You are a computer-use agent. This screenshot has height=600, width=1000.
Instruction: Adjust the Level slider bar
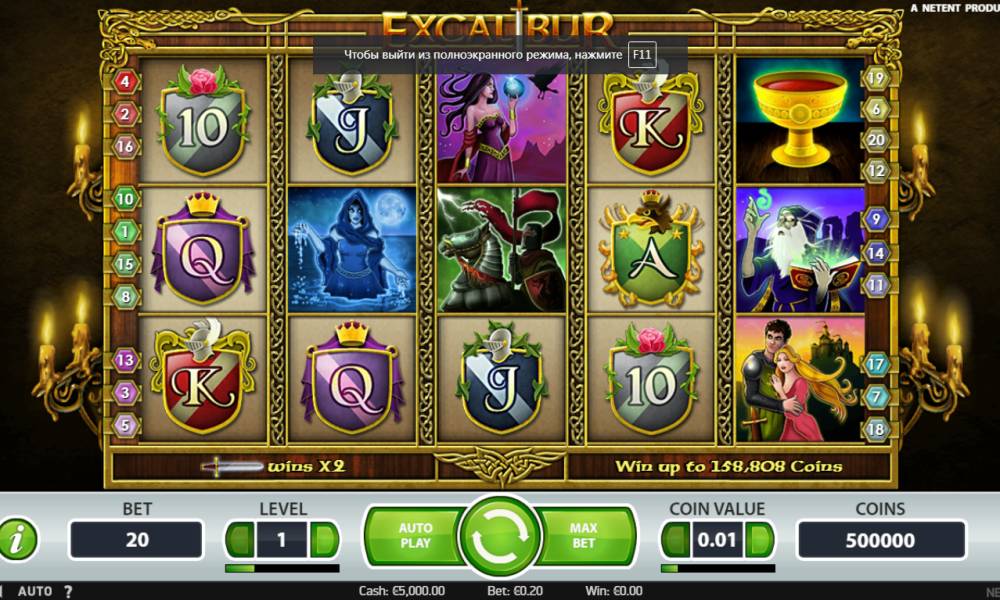[283, 568]
